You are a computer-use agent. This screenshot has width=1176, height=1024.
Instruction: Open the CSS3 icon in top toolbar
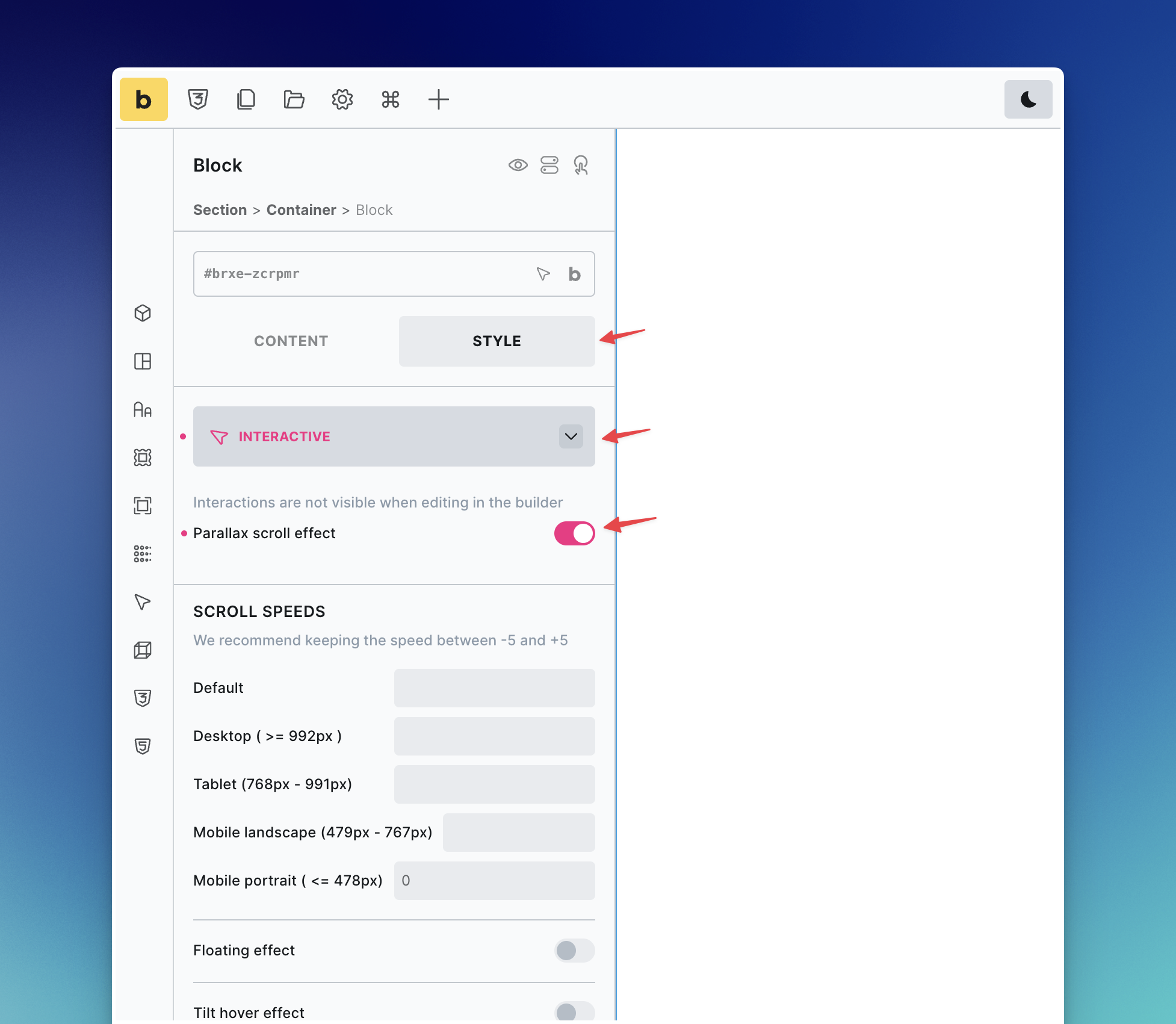click(x=197, y=99)
